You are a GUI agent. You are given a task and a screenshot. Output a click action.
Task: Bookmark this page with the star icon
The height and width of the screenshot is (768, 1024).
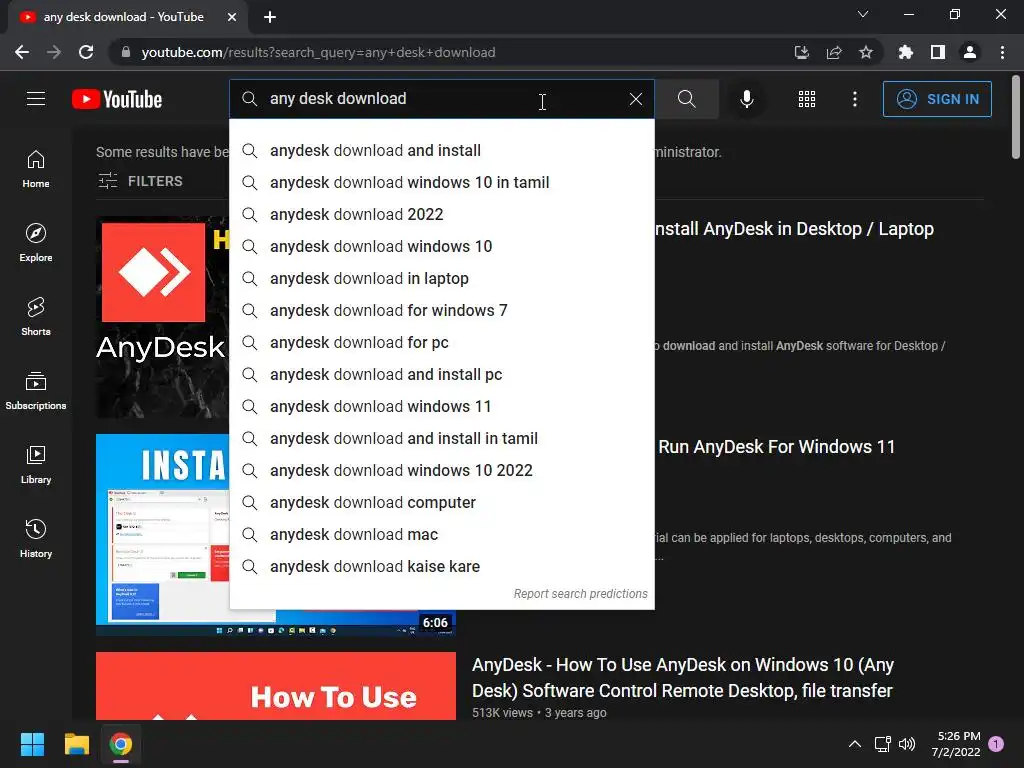865,52
